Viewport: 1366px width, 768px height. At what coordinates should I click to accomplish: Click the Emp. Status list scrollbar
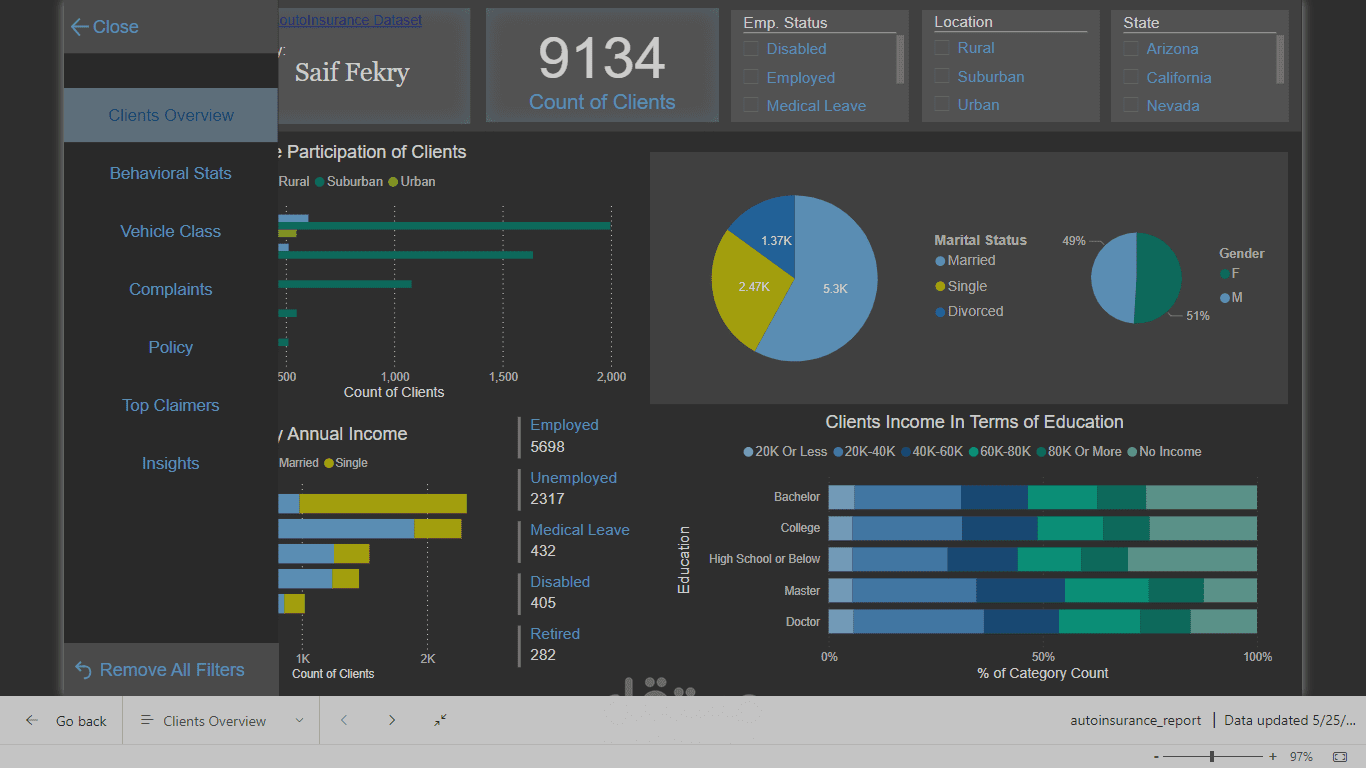(x=900, y=59)
